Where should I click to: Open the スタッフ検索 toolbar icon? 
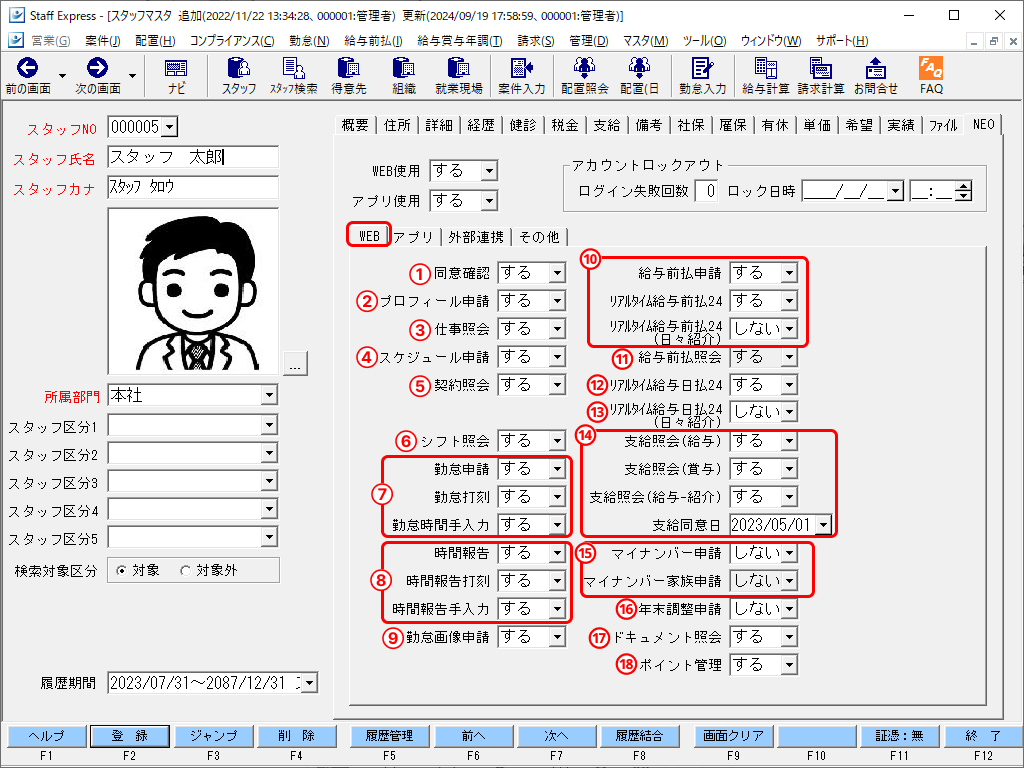[x=293, y=76]
